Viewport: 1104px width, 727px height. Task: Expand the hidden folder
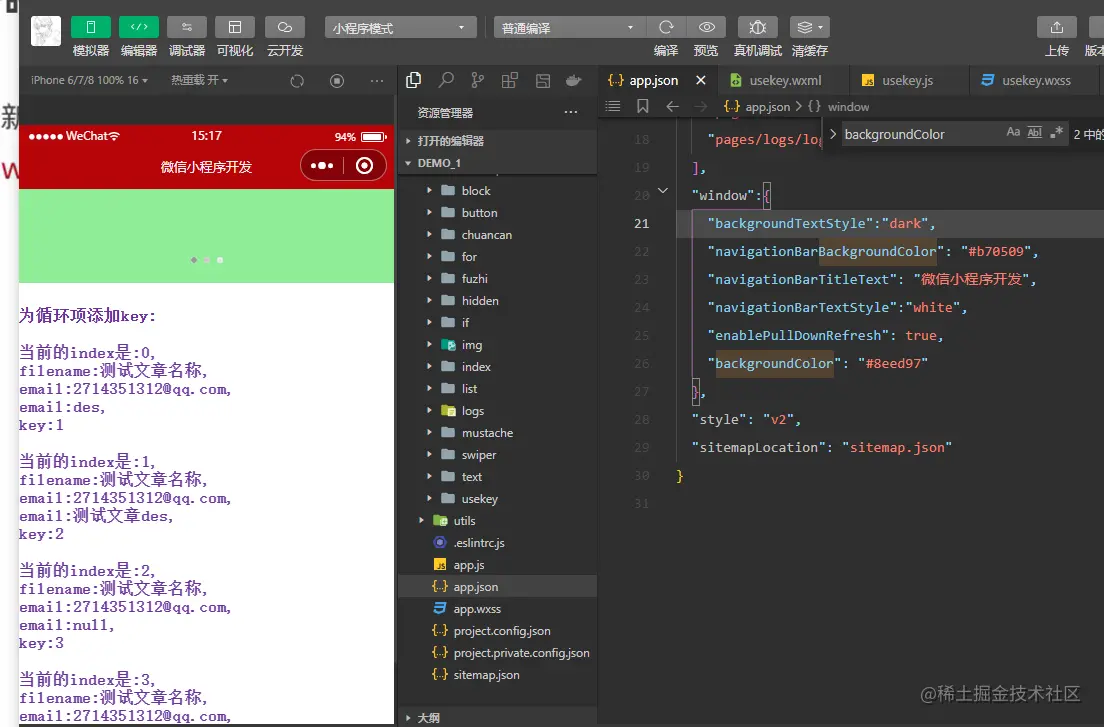(498, 301)
